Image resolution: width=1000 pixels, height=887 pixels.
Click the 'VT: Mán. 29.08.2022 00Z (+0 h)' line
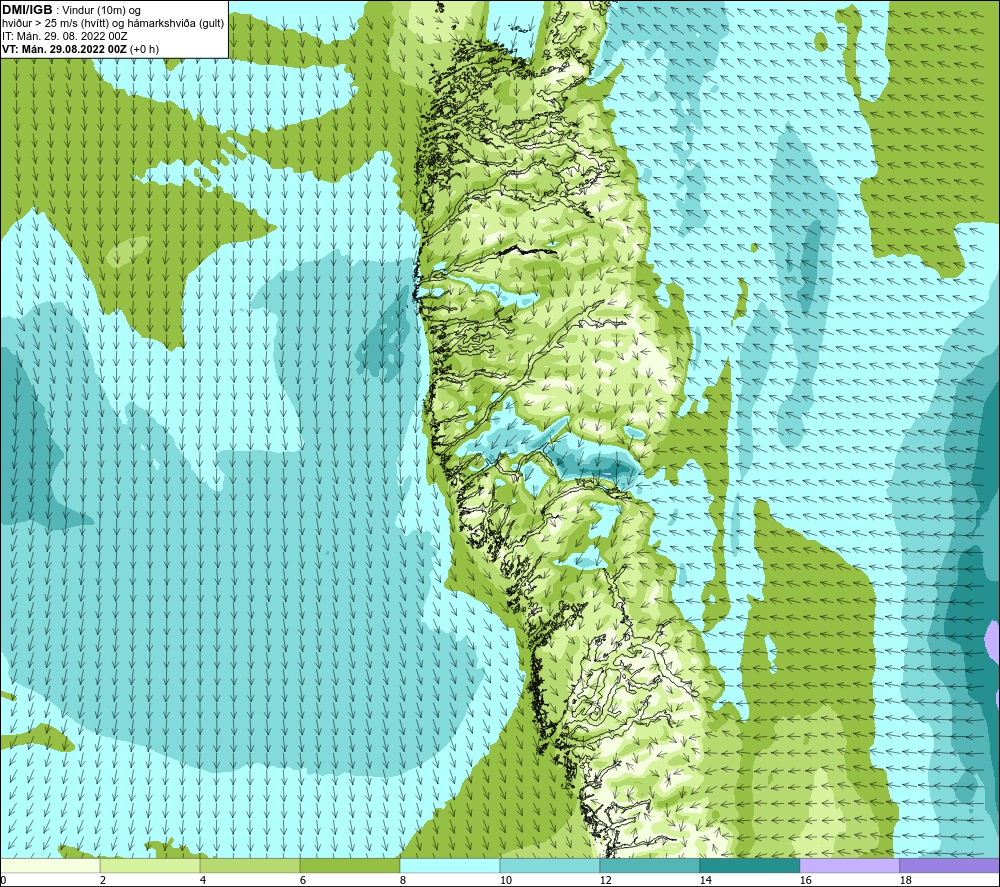tap(80, 49)
